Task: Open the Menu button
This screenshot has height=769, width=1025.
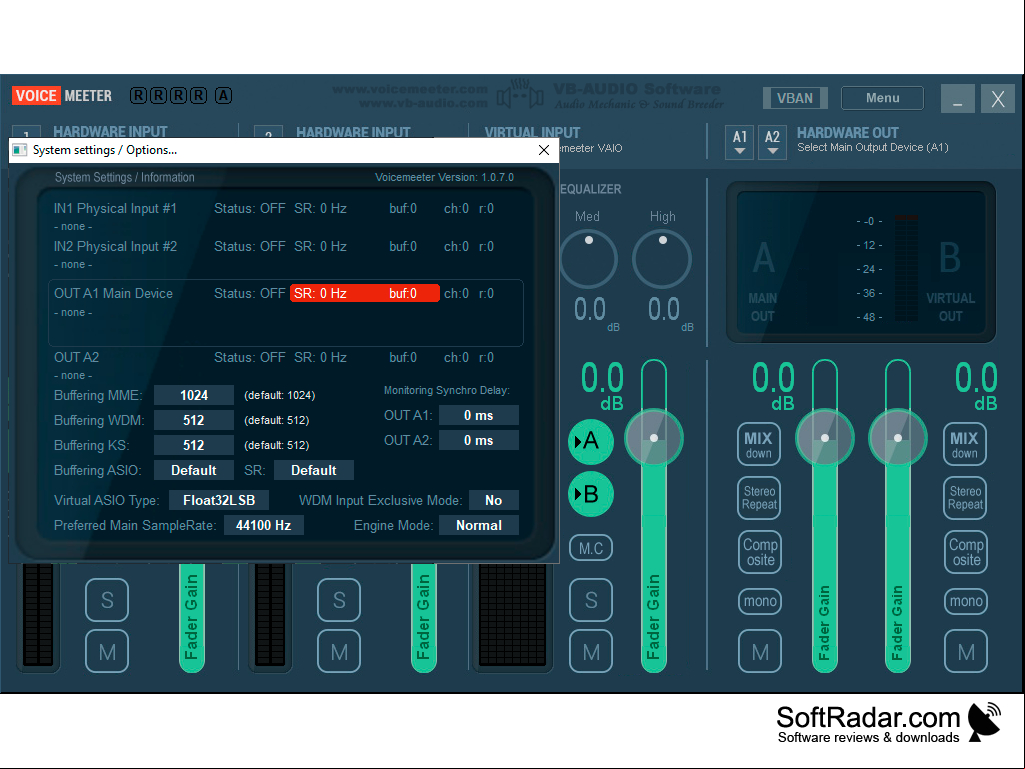Action: (x=882, y=98)
